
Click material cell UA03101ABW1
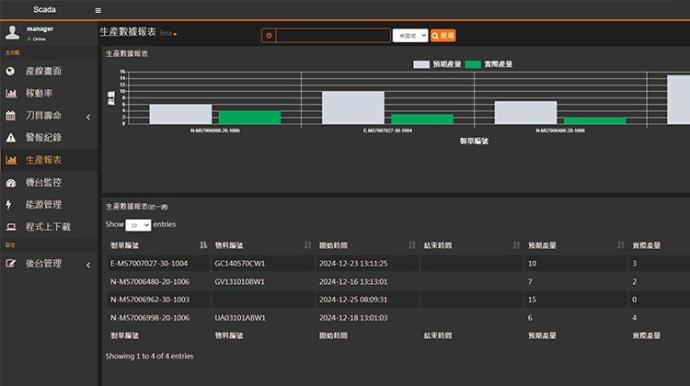240,317
